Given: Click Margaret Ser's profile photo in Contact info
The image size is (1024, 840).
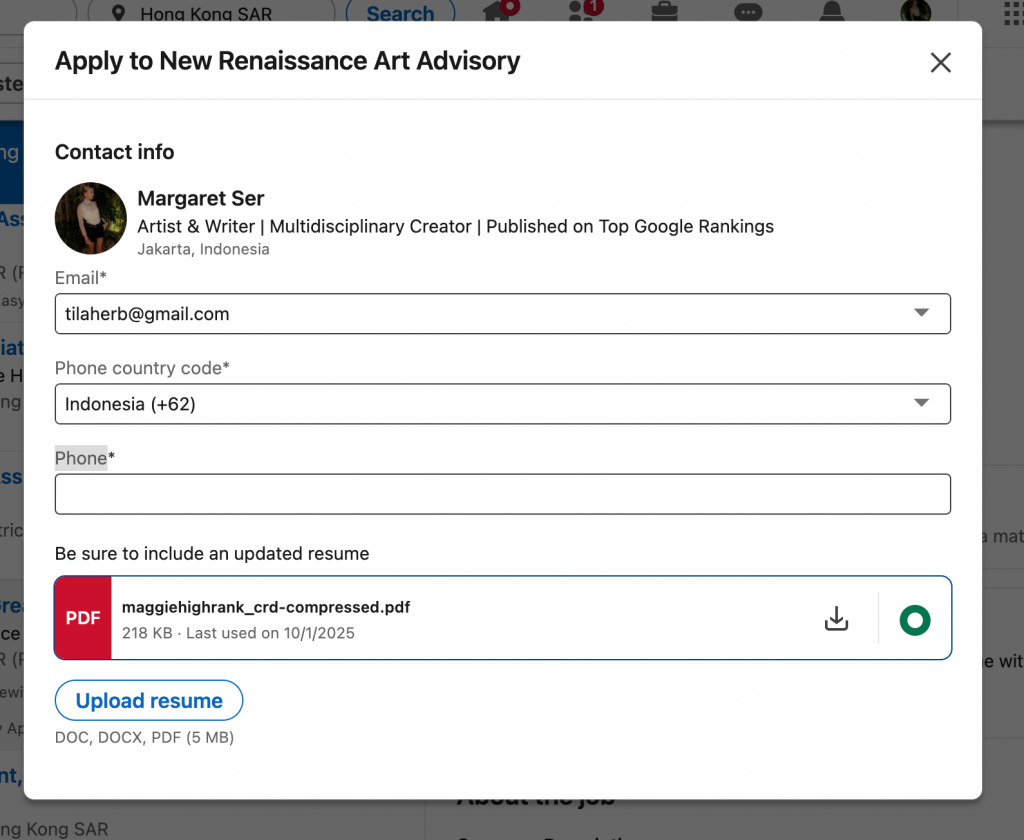Looking at the screenshot, I should (90, 218).
